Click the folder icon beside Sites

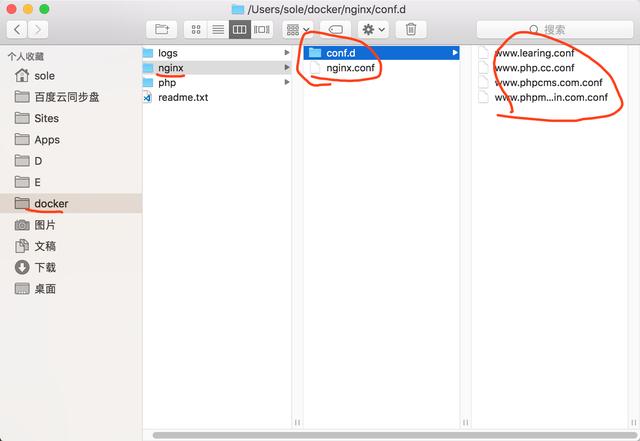point(22,118)
